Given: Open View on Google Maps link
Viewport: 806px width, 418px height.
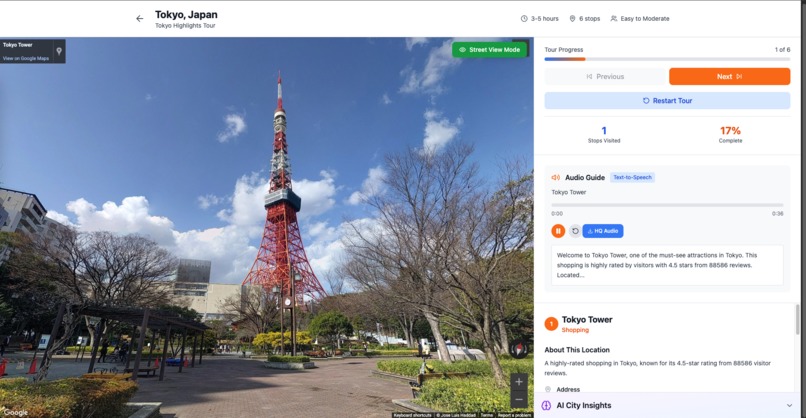Looking at the screenshot, I should [x=26, y=59].
